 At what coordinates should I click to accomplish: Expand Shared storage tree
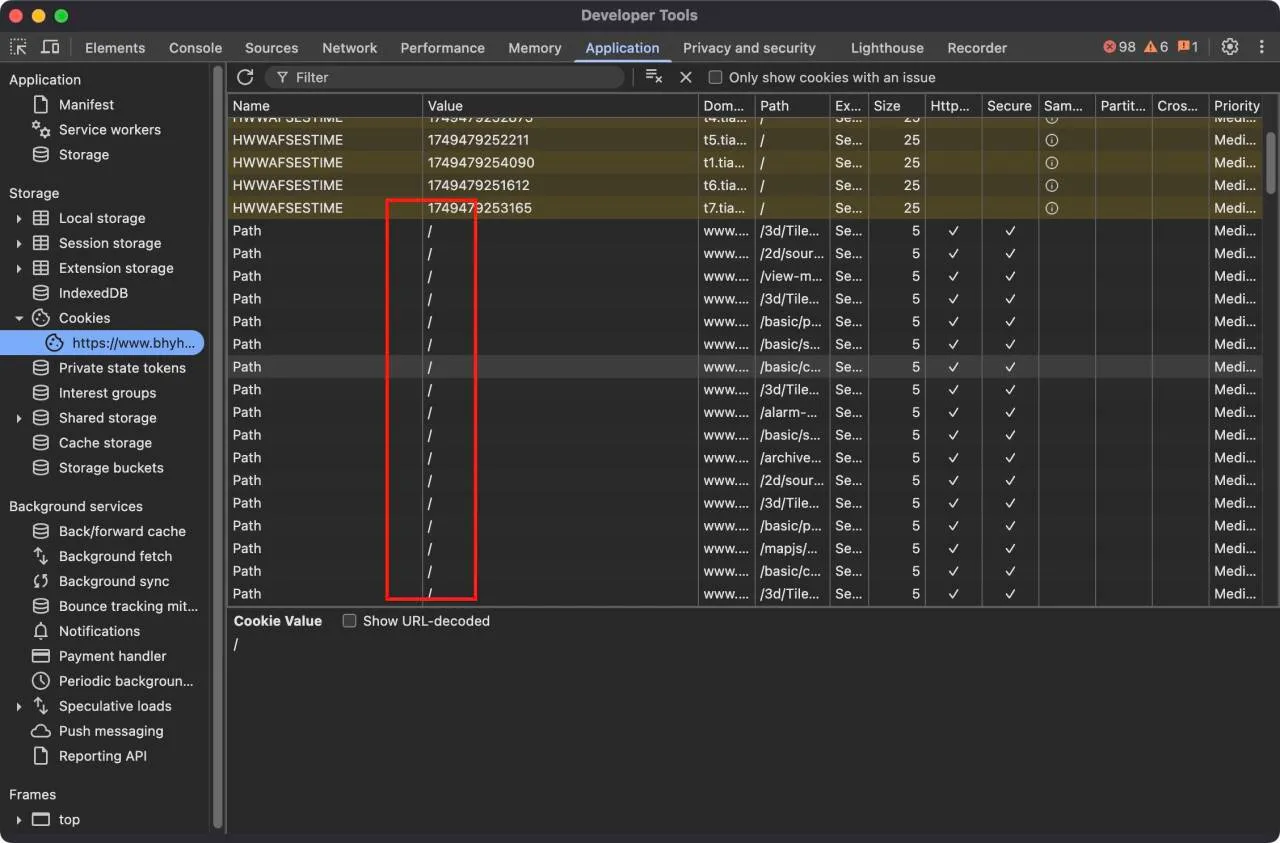point(18,418)
